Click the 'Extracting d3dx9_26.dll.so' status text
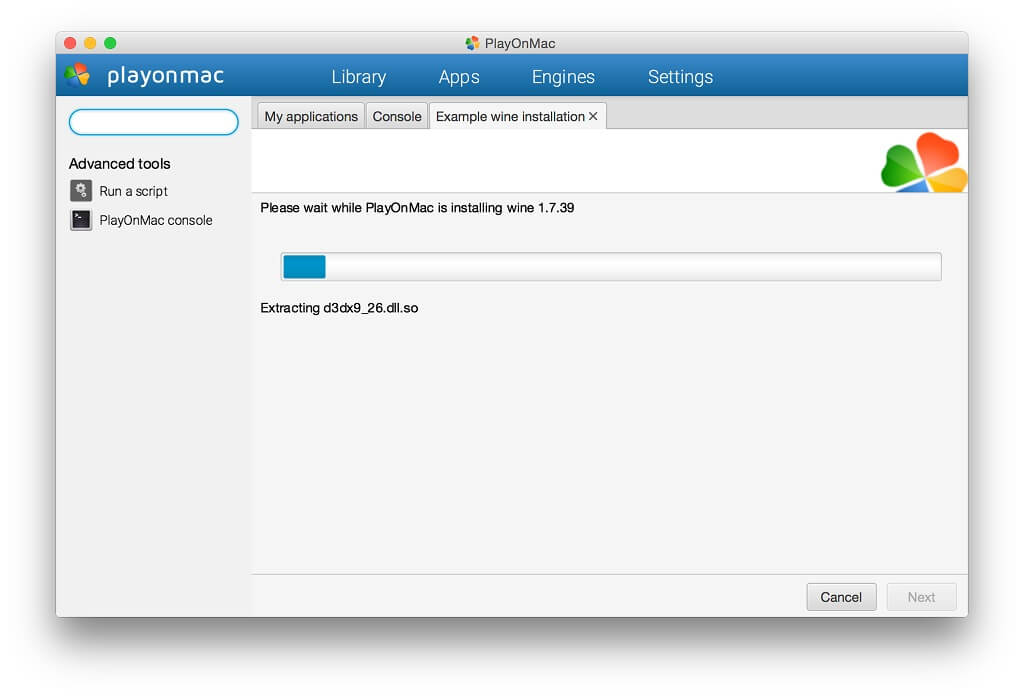 [339, 308]
